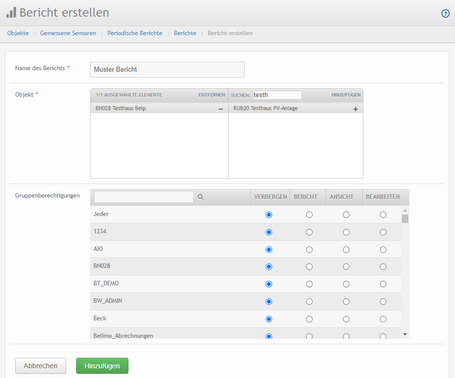Open the help question mark icon
Image resolution: width=455 pixels, height=378 pixels.
click(445, 13)
